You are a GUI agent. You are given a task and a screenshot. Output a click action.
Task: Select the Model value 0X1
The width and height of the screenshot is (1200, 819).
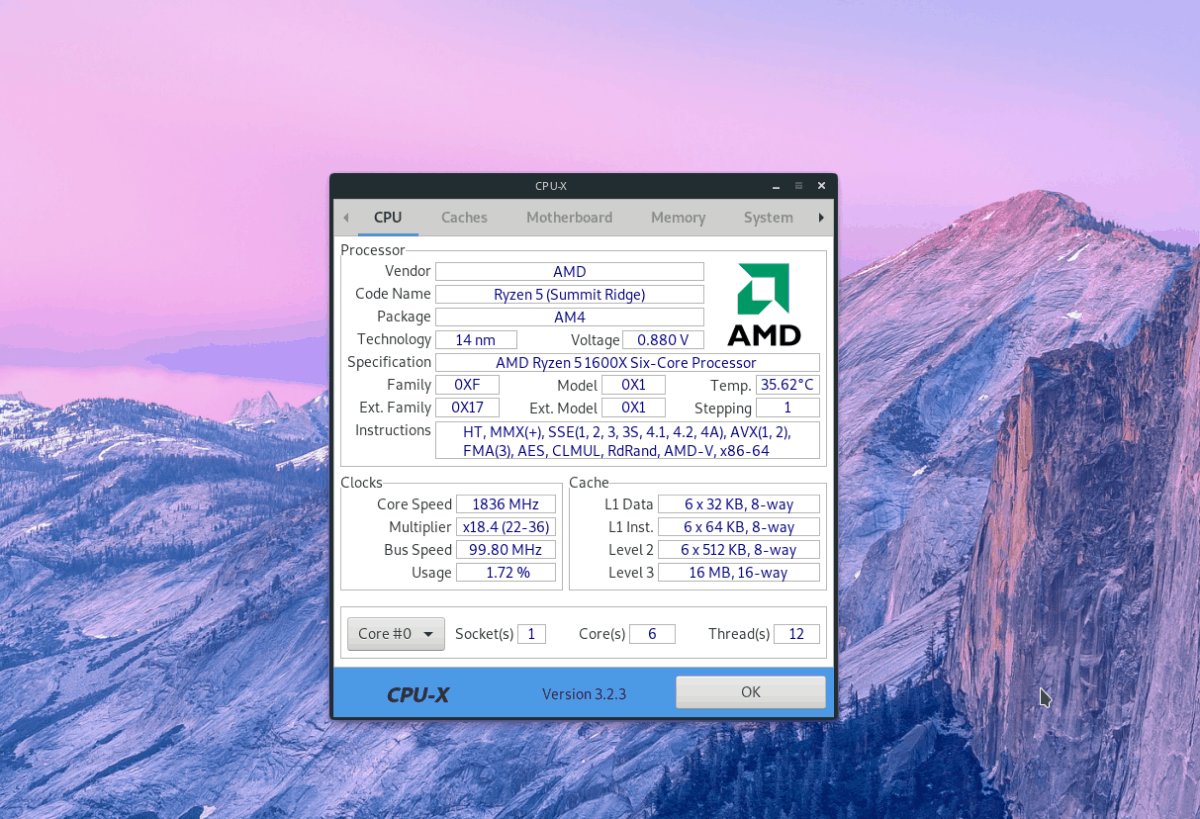634,385
